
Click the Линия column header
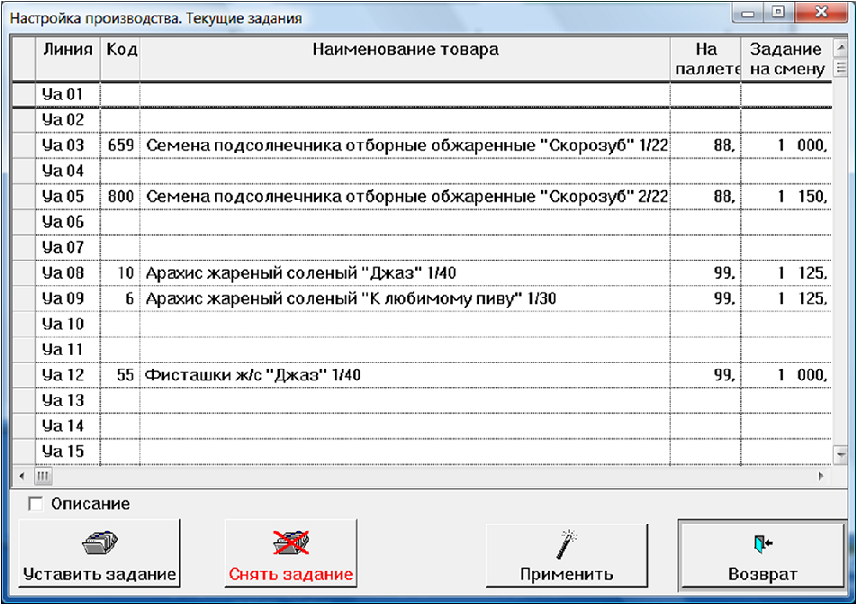(68, 59)
